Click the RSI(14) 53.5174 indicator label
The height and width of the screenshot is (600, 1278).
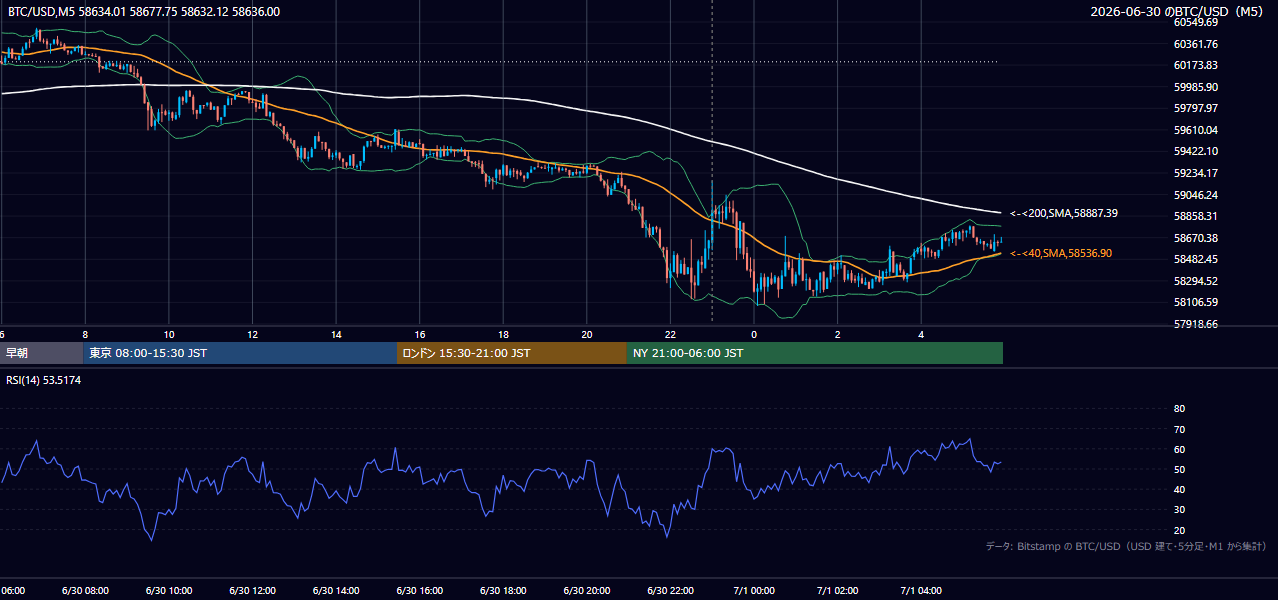pyautogui.click(x=43, y=380)
